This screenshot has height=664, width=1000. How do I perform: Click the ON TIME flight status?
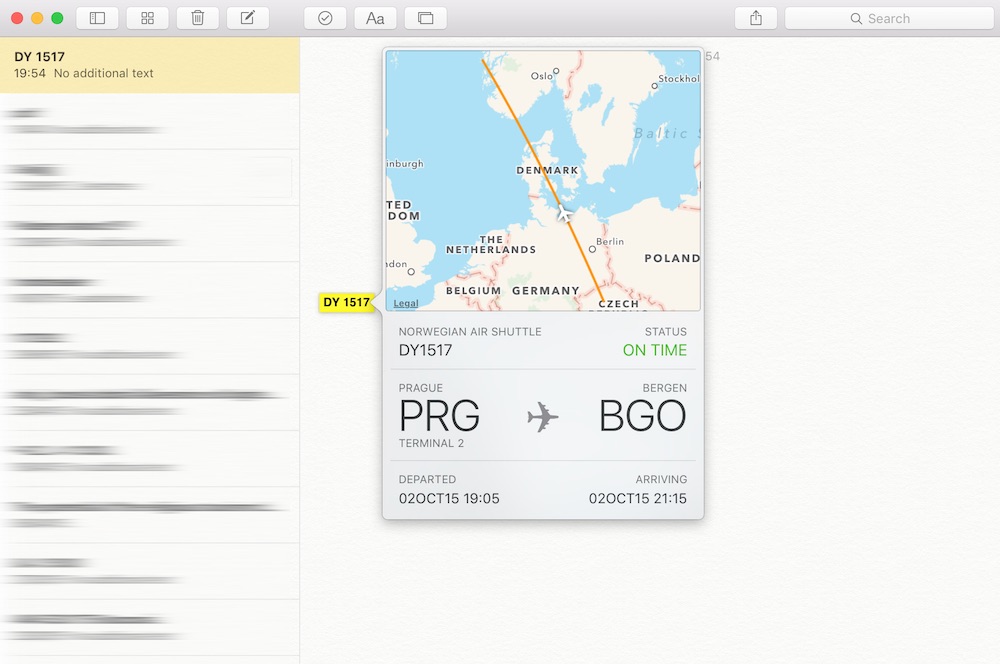point(654,350)
